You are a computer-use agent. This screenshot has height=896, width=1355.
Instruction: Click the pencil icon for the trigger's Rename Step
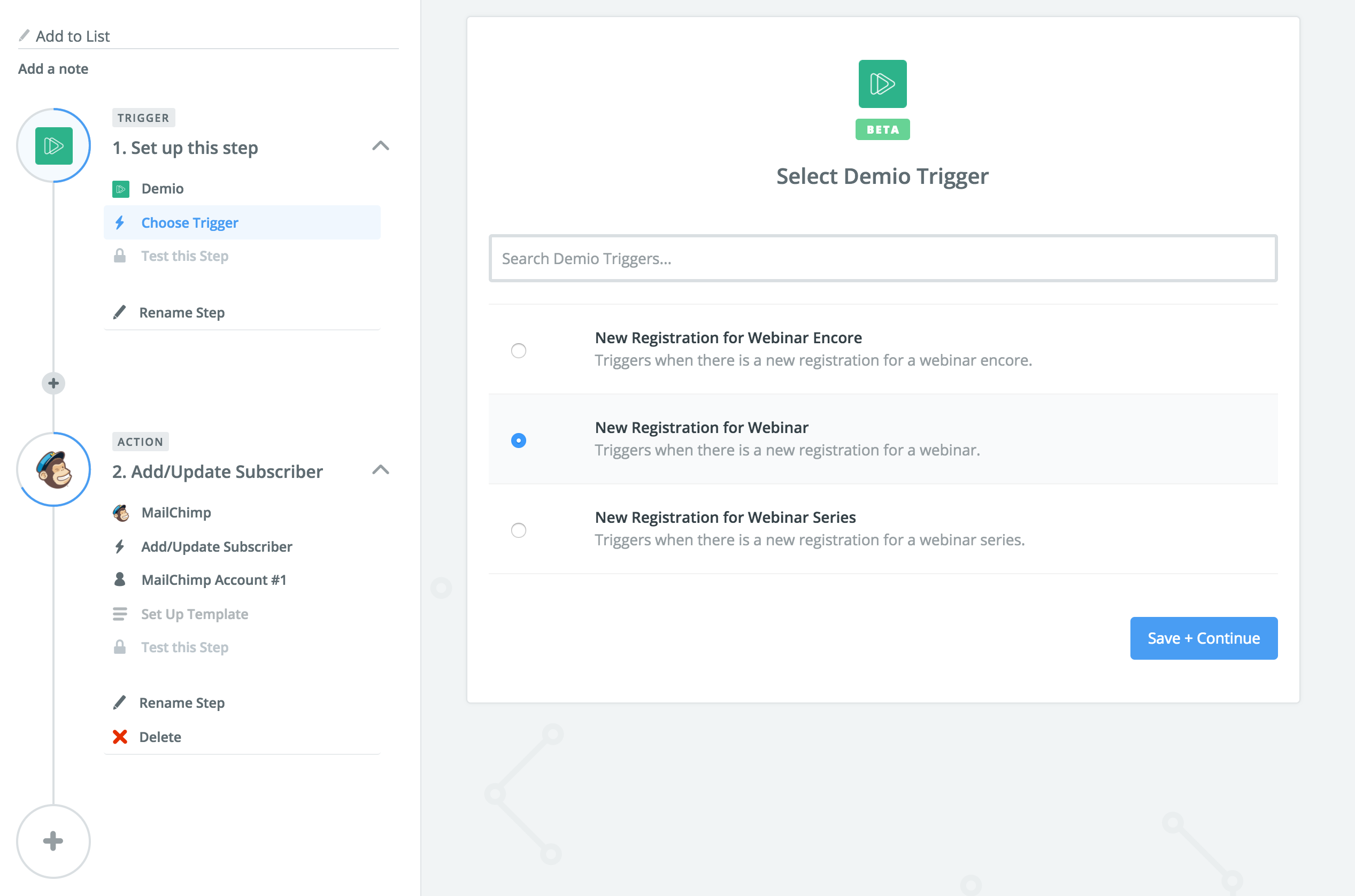[x=119, y=313]
